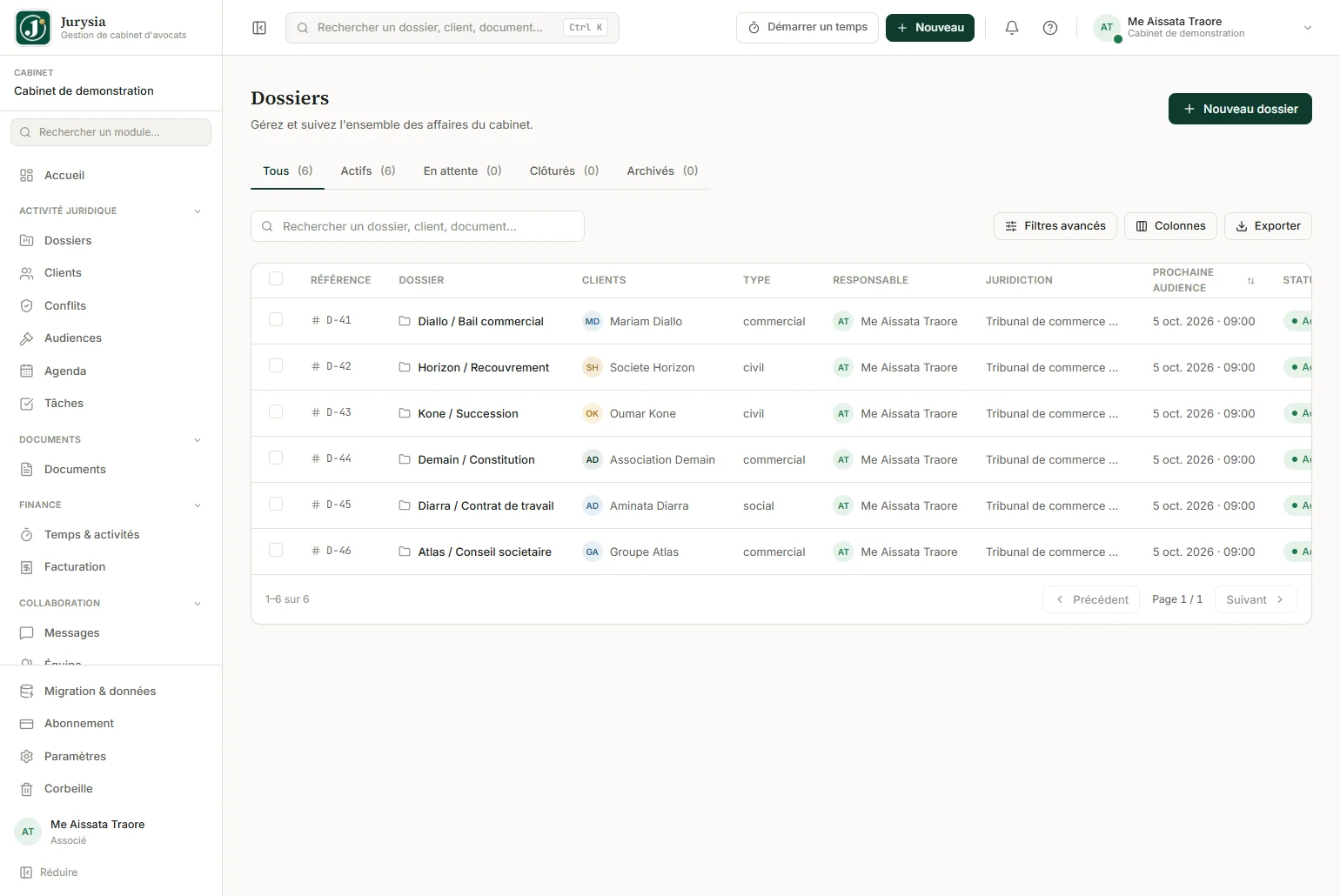The width and height of the screenshot is (1340, 896).
Task: Focus the Rechercher un module field
Action: [x=111, y=132]
